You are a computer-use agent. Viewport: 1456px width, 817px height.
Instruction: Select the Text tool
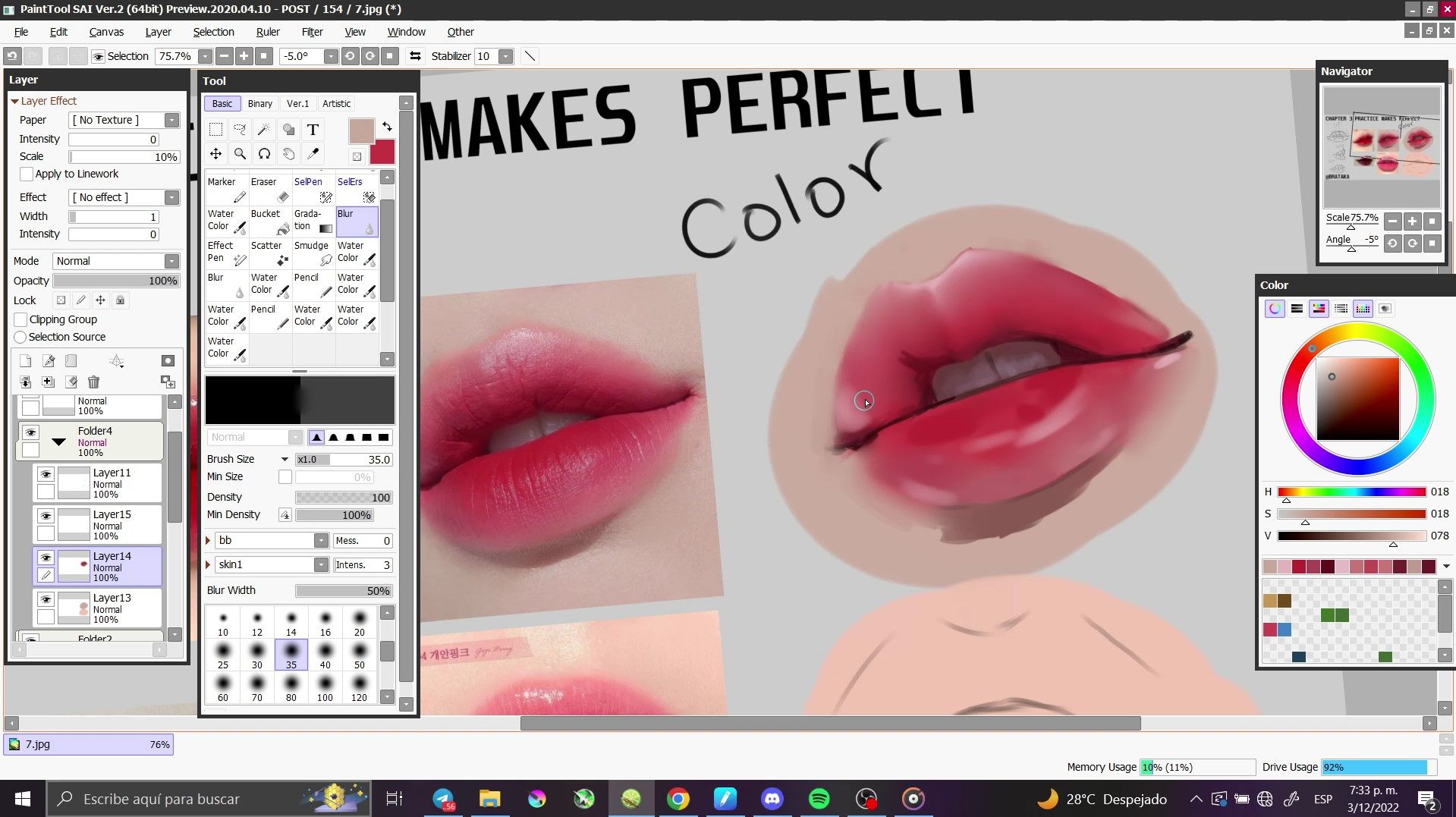(x=313, y=130)
